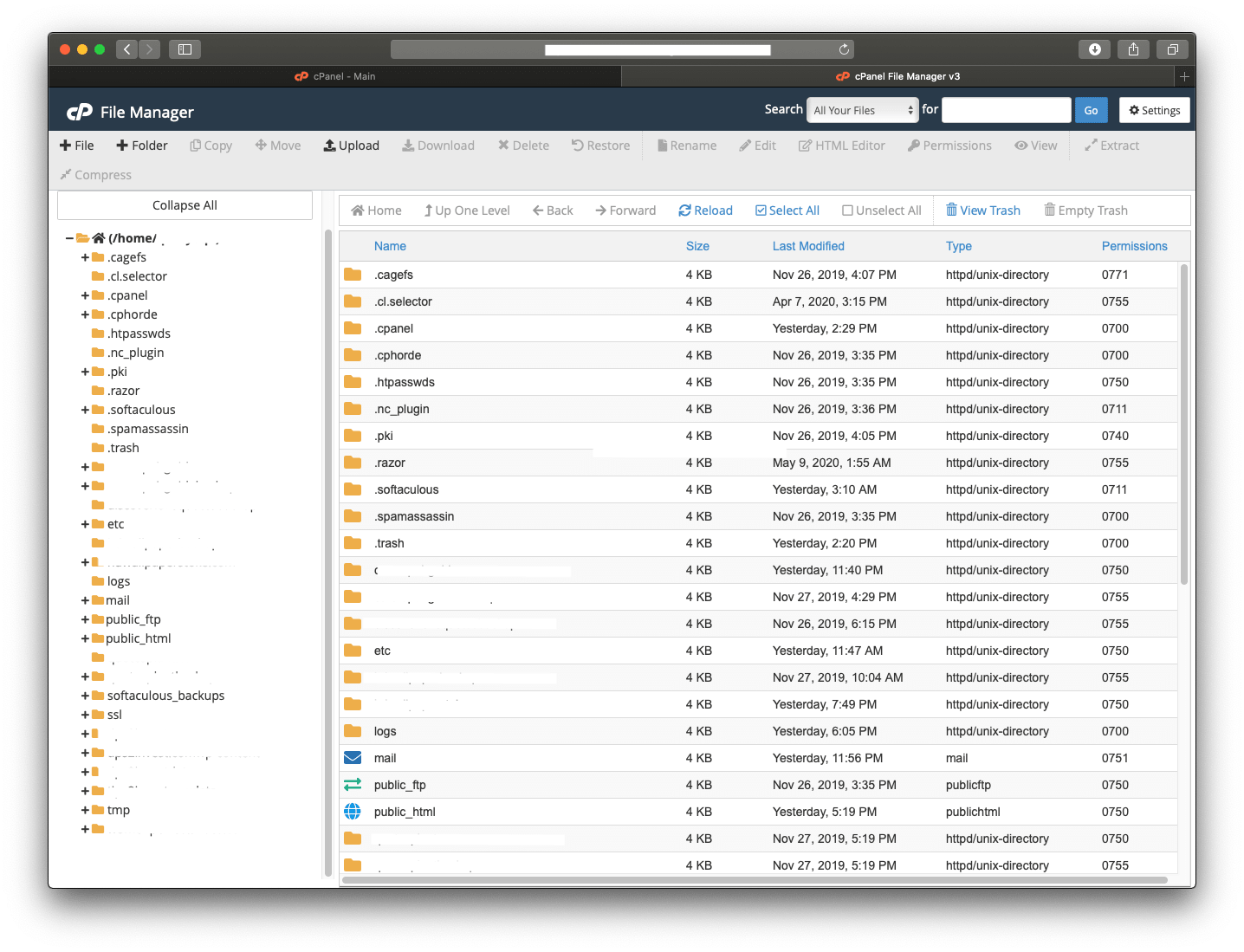Create a new Folder from toolbar
Image resolution: width=1244 pixels, height=952 pixels.
[x=142, y=146]
